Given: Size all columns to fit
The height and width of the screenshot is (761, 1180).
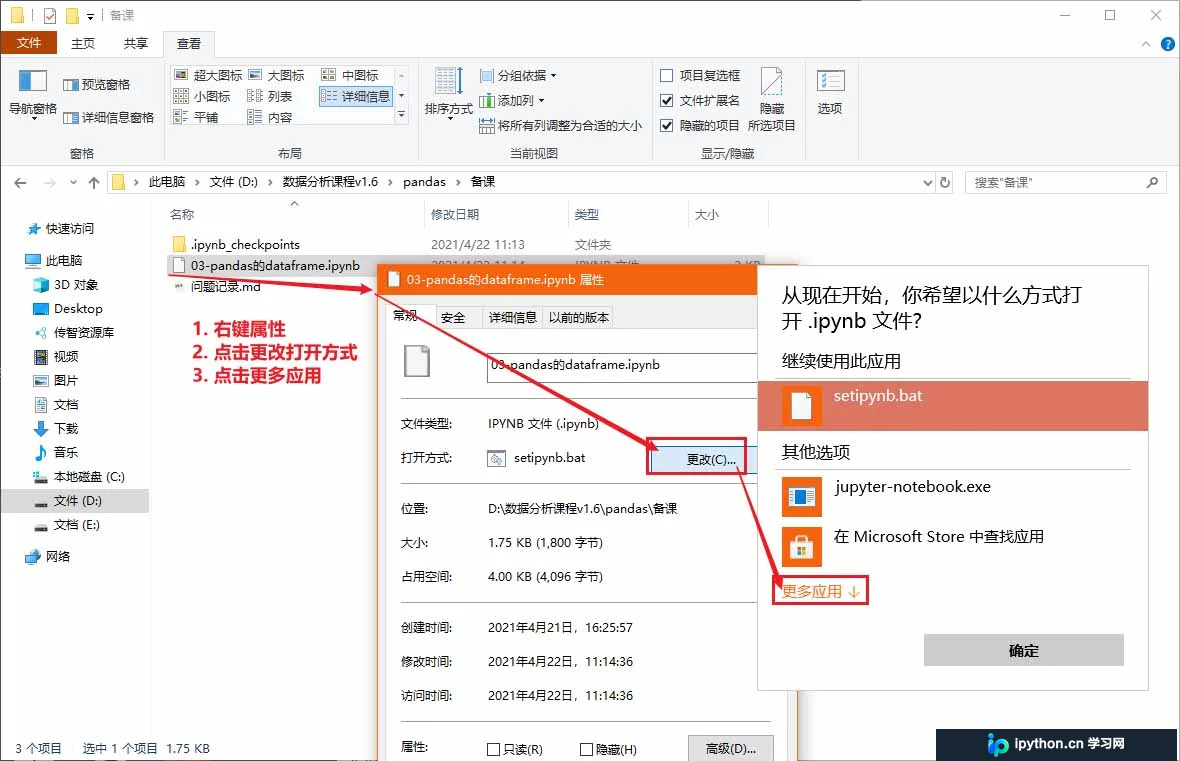Looking at the screenshot, I should pos(561,126).
